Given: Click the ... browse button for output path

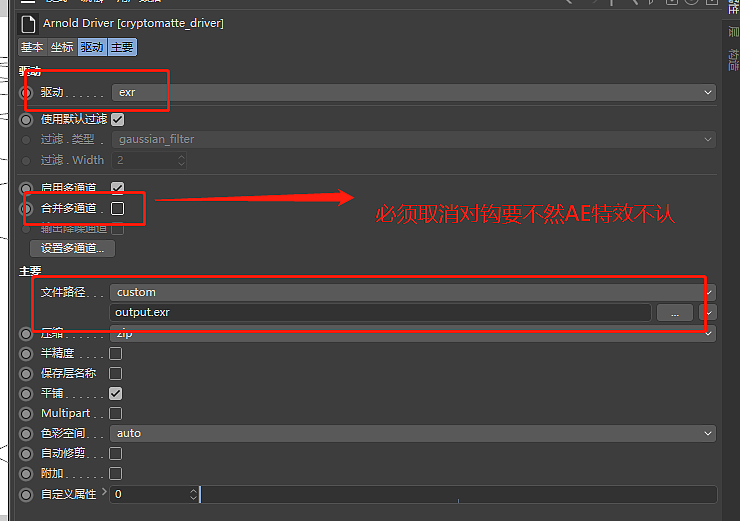Looking at the screenshot, I should (x=675, y=312).
